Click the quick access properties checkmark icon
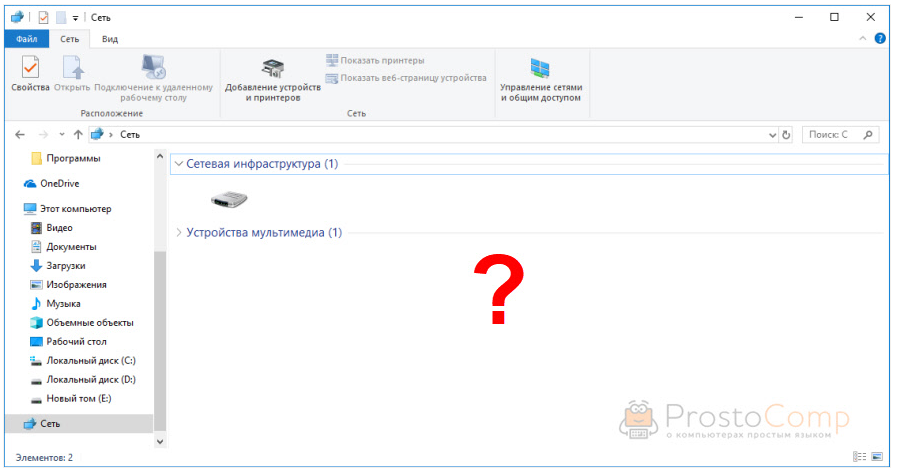Image resolution: width=897 pixels, height=473 pixels. pos(43,18)
